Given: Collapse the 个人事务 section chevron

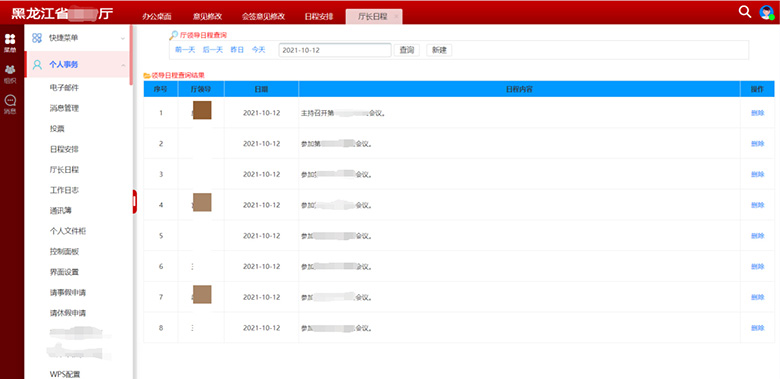Looking at the screenshot, I should pyautogui.click(x=123, y=65).
